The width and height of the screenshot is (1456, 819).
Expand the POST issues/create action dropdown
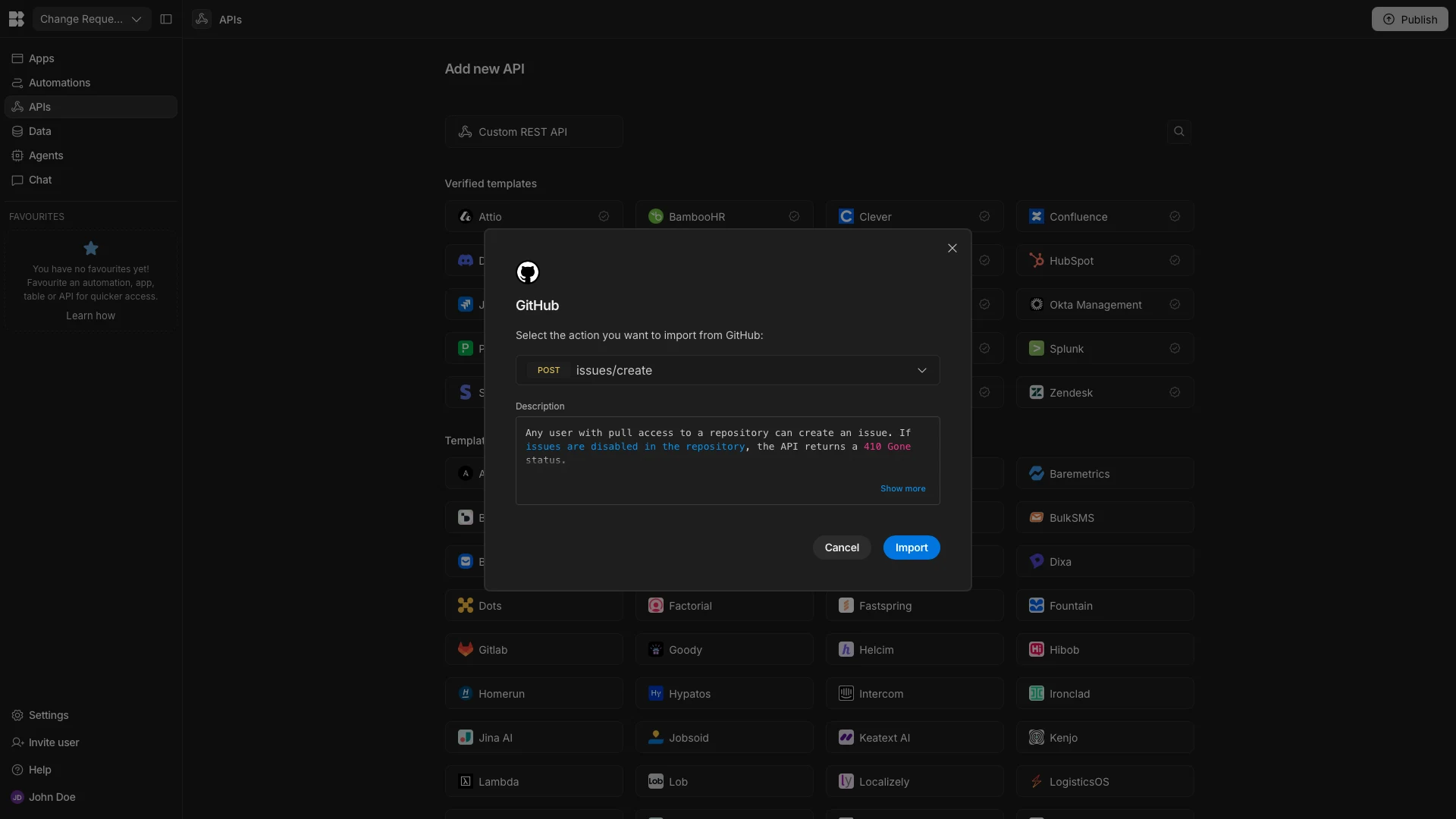pos(922,371)
